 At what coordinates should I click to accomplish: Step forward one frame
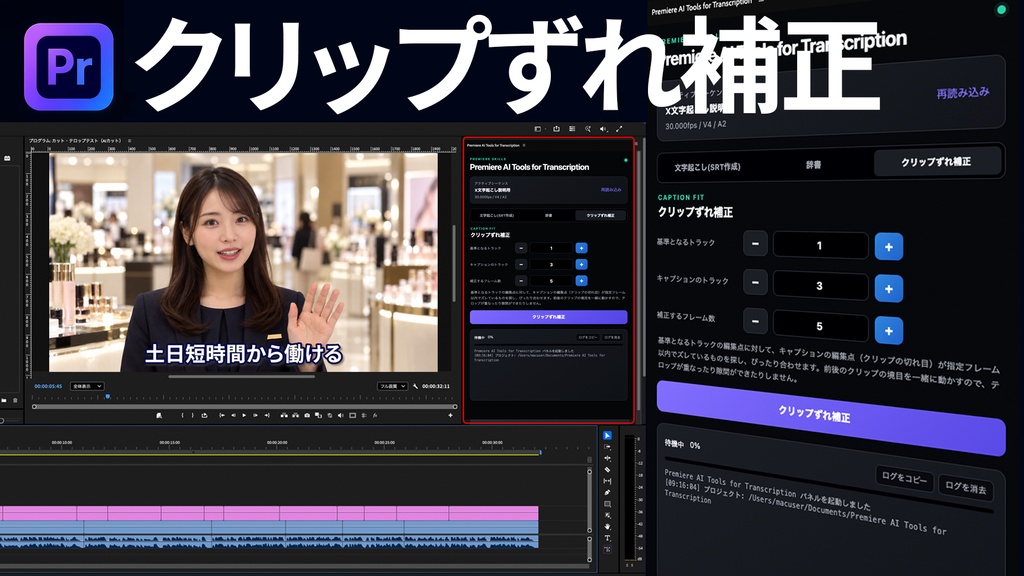[255, 415]
